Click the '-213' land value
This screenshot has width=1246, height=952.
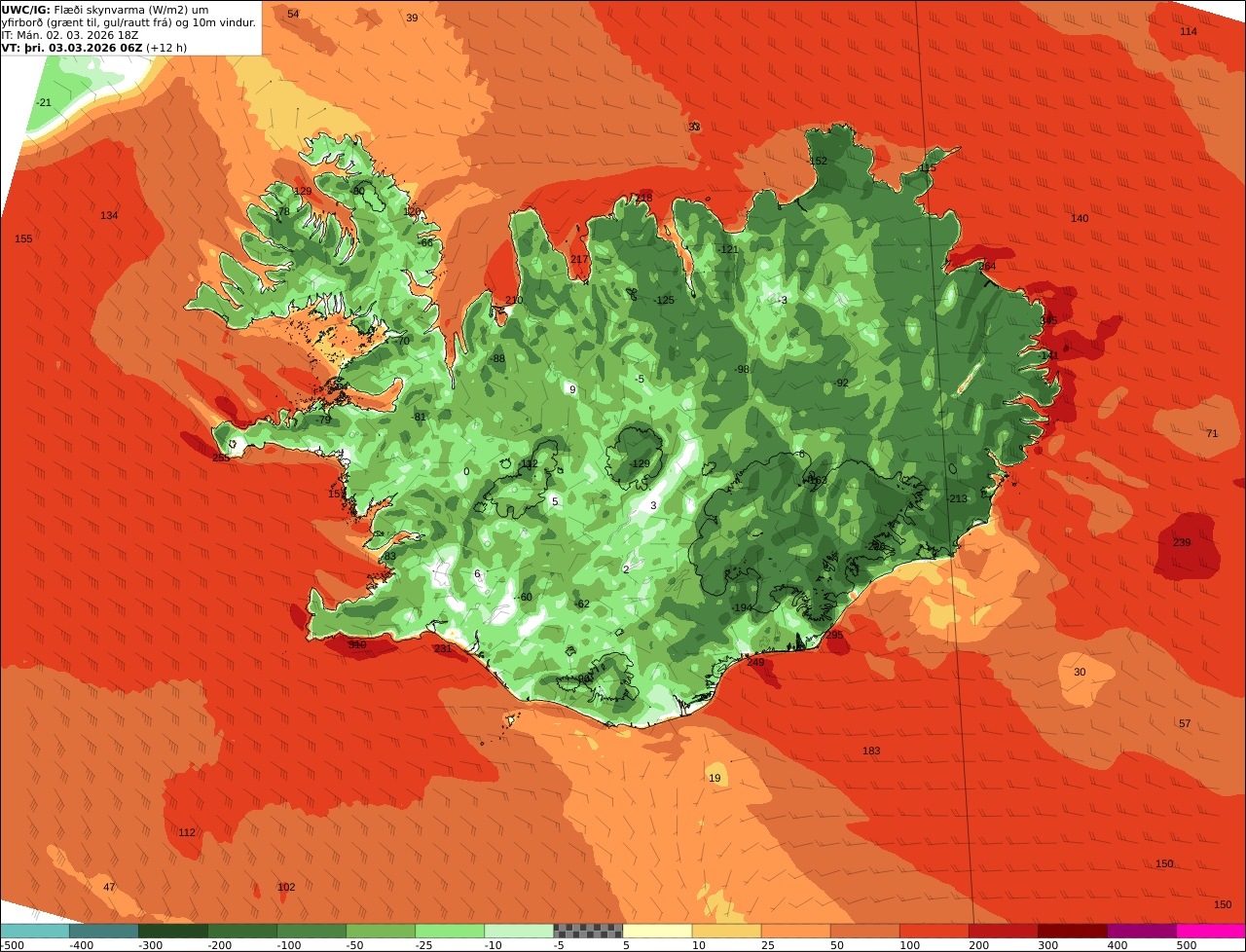click(x=958, y=498)
